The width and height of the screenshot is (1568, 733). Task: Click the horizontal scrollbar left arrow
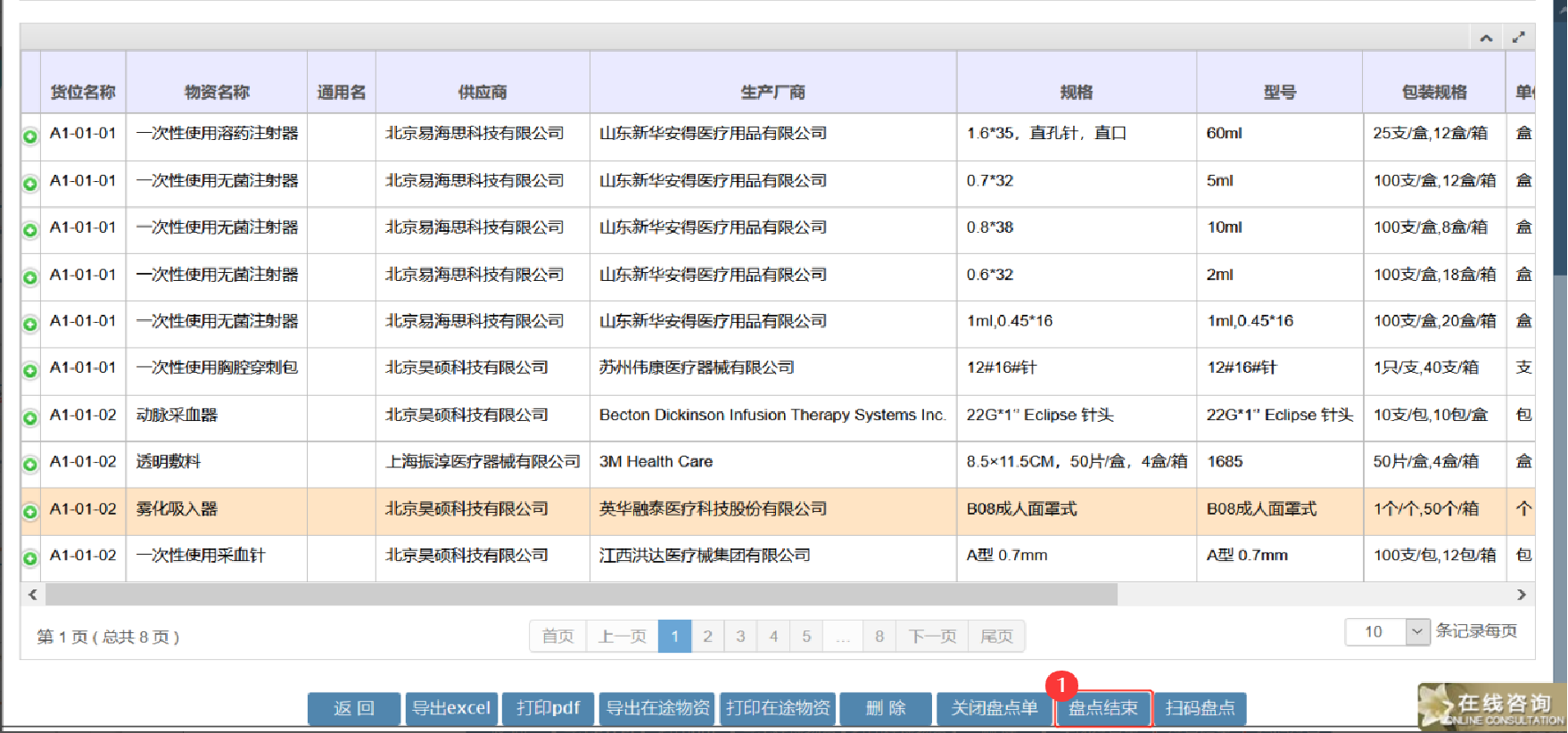point(33,594)
